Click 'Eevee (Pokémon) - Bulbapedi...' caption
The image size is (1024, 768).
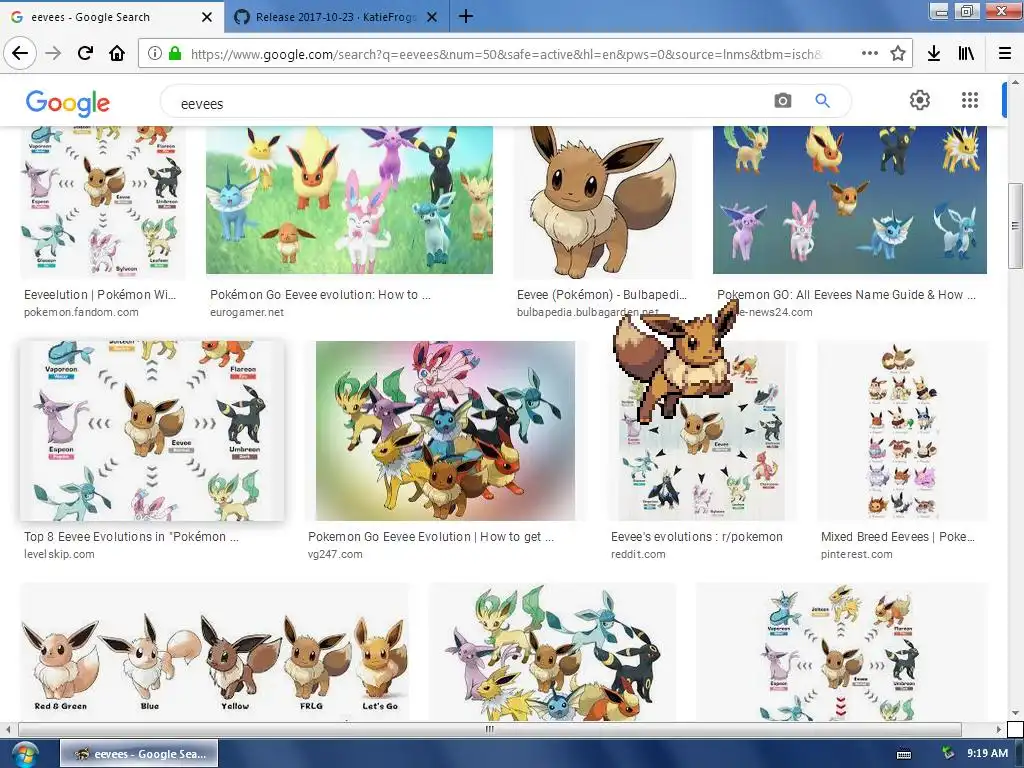point(601,295)
